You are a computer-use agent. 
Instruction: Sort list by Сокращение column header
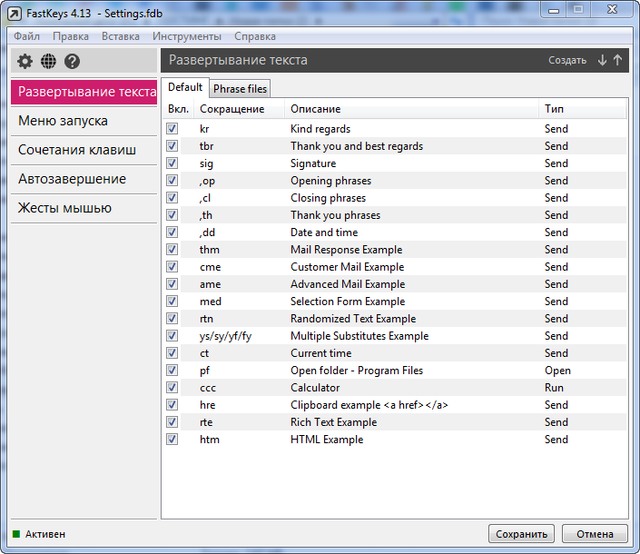(x=232, y=109)
